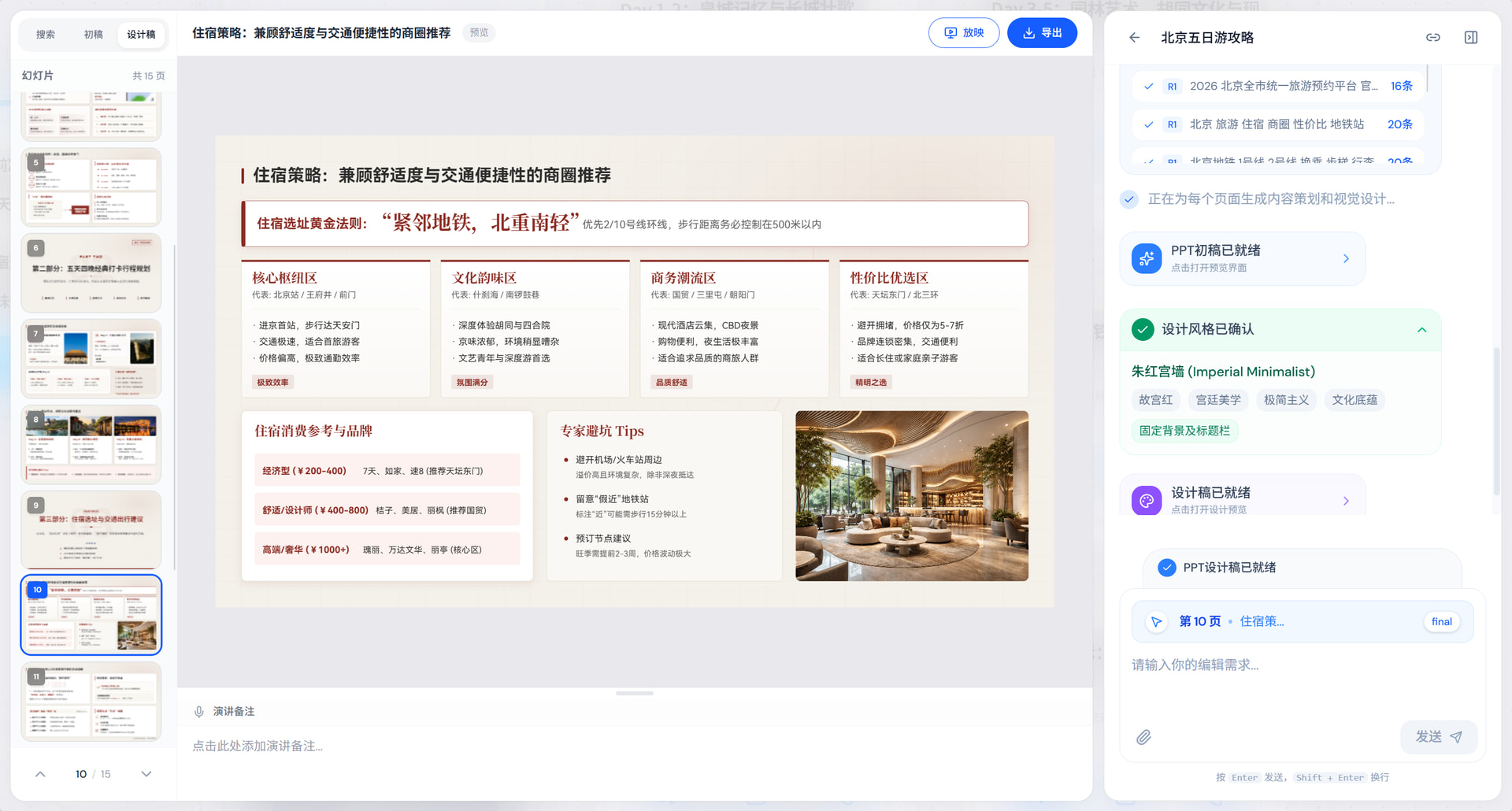Click the PPT设计稿已就绪 check circle
This screenshot has width=1512, height=811.
1167,568
